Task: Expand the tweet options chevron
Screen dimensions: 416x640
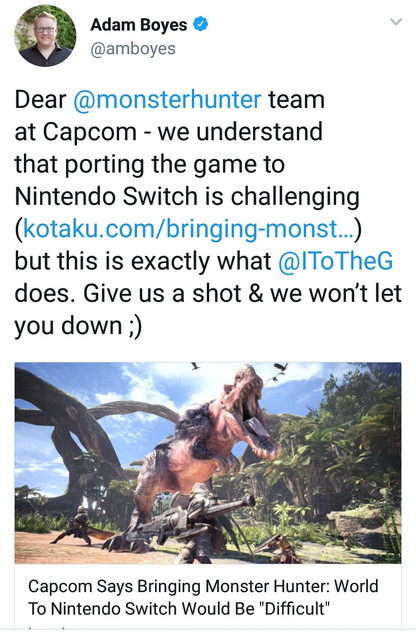Action: pyautogui.click(x=396, y=22)
